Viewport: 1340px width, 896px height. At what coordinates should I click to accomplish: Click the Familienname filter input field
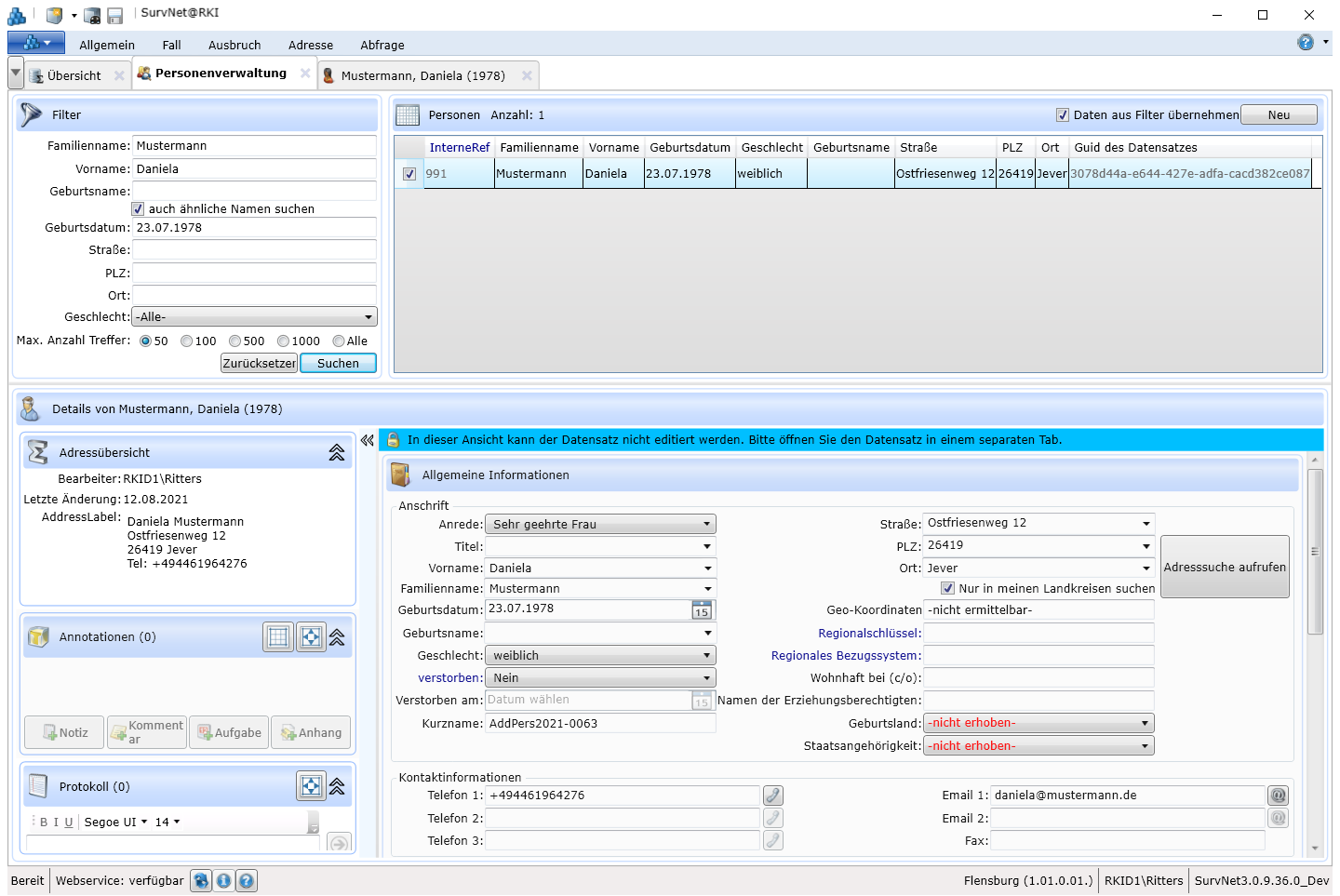[x=254, y=146]
